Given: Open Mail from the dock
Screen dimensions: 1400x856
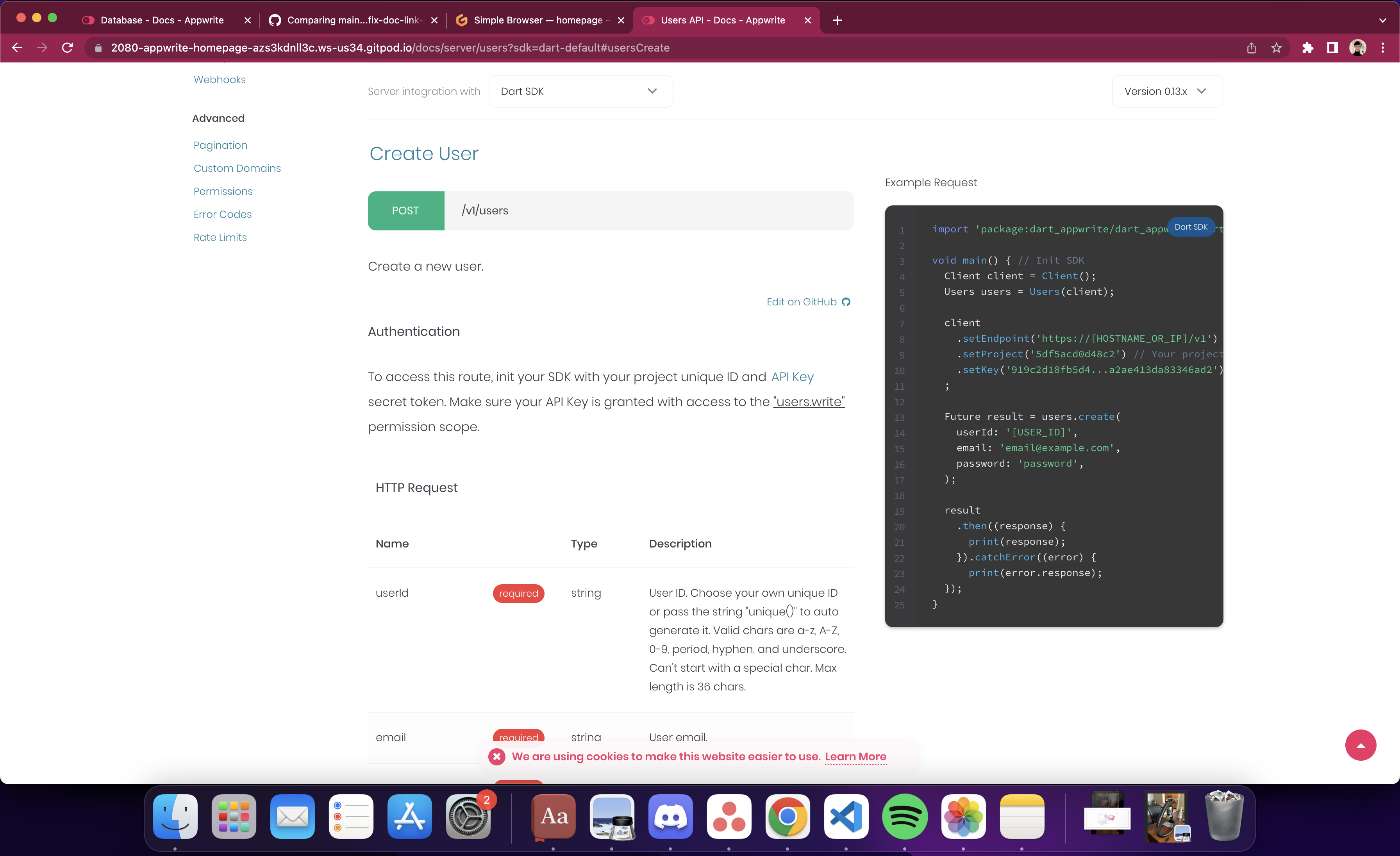Looking at the screenshot, I should click(292, 817).
